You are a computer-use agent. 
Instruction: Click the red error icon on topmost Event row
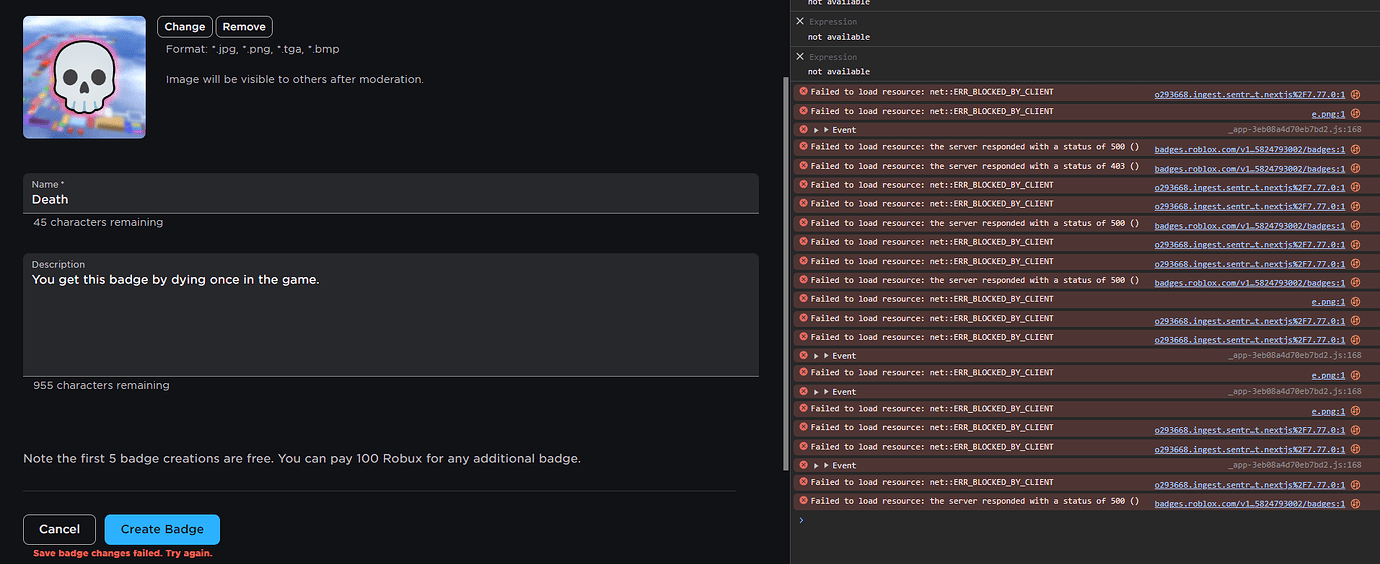803,129
